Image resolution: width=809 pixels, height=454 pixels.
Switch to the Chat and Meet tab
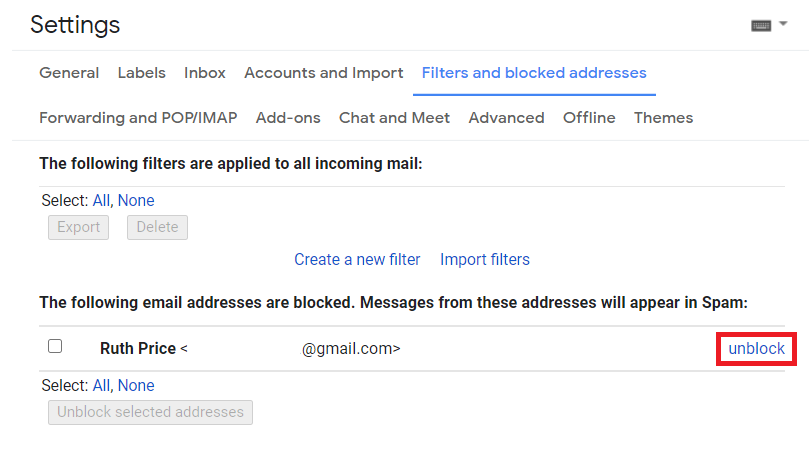click(x=394, y=118)
